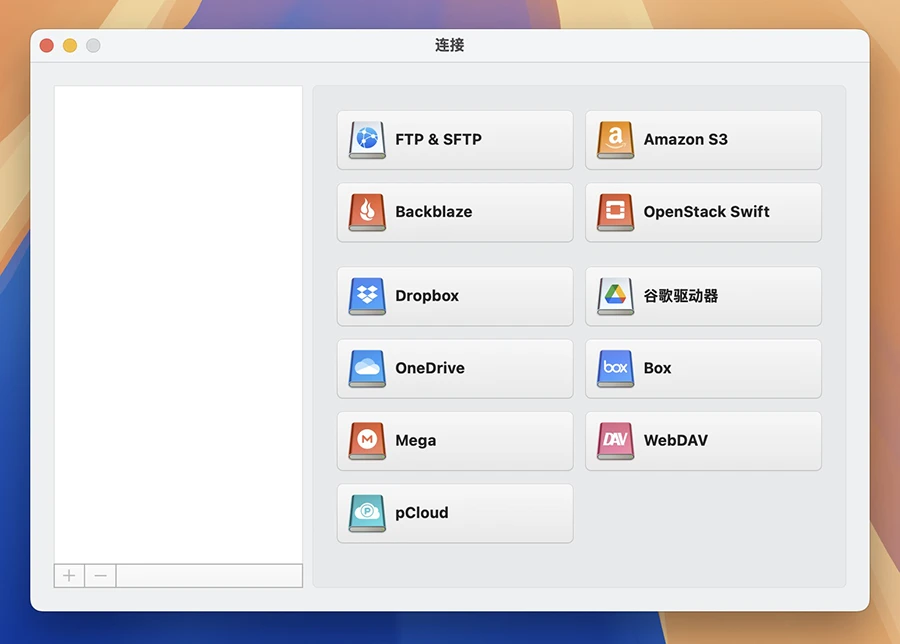This screenshot has width=900, height=644.
Task: Click the Backblaze flame icon
Action: coord(367,212)
